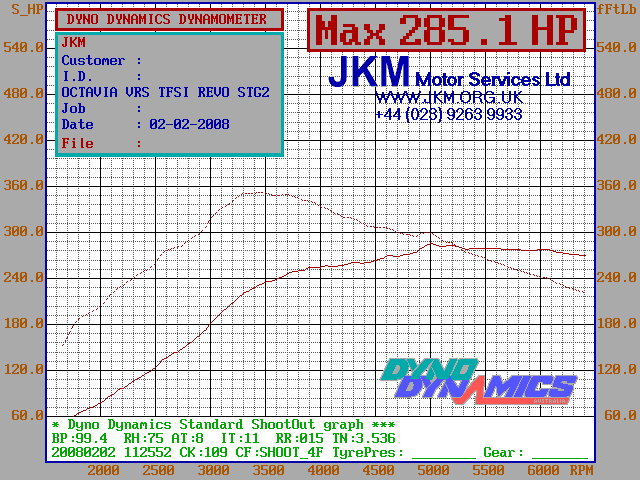Click the TyrePres blank field

[x=444, y=453]
